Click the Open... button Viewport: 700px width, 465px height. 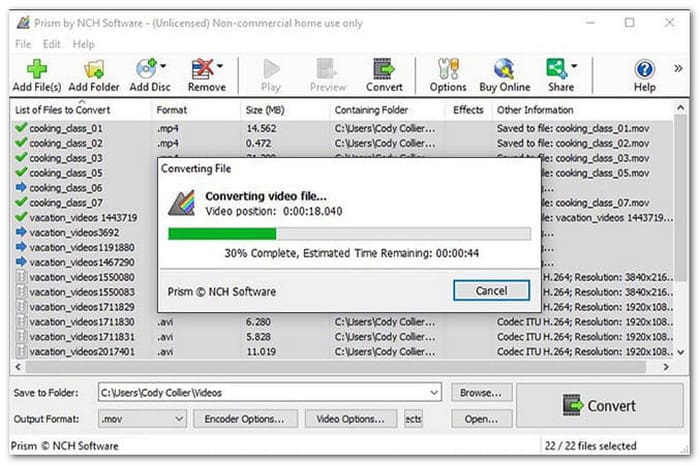481,419
